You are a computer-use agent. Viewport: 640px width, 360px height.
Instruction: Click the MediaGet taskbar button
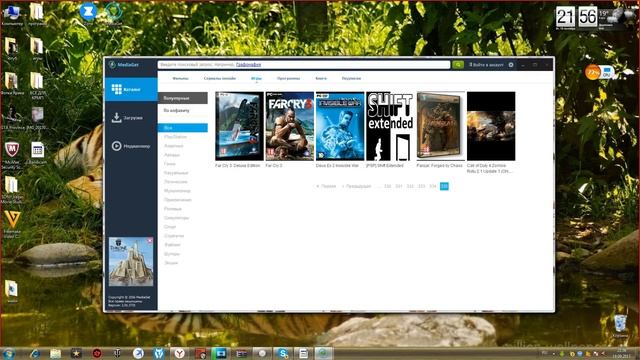coord(323,353)
